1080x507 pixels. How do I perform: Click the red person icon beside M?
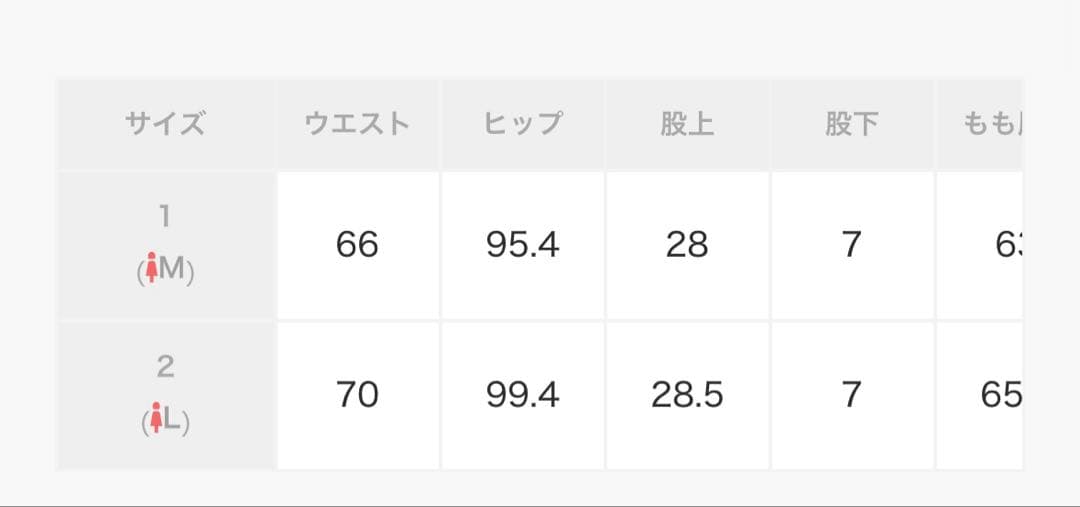(151, 270)
